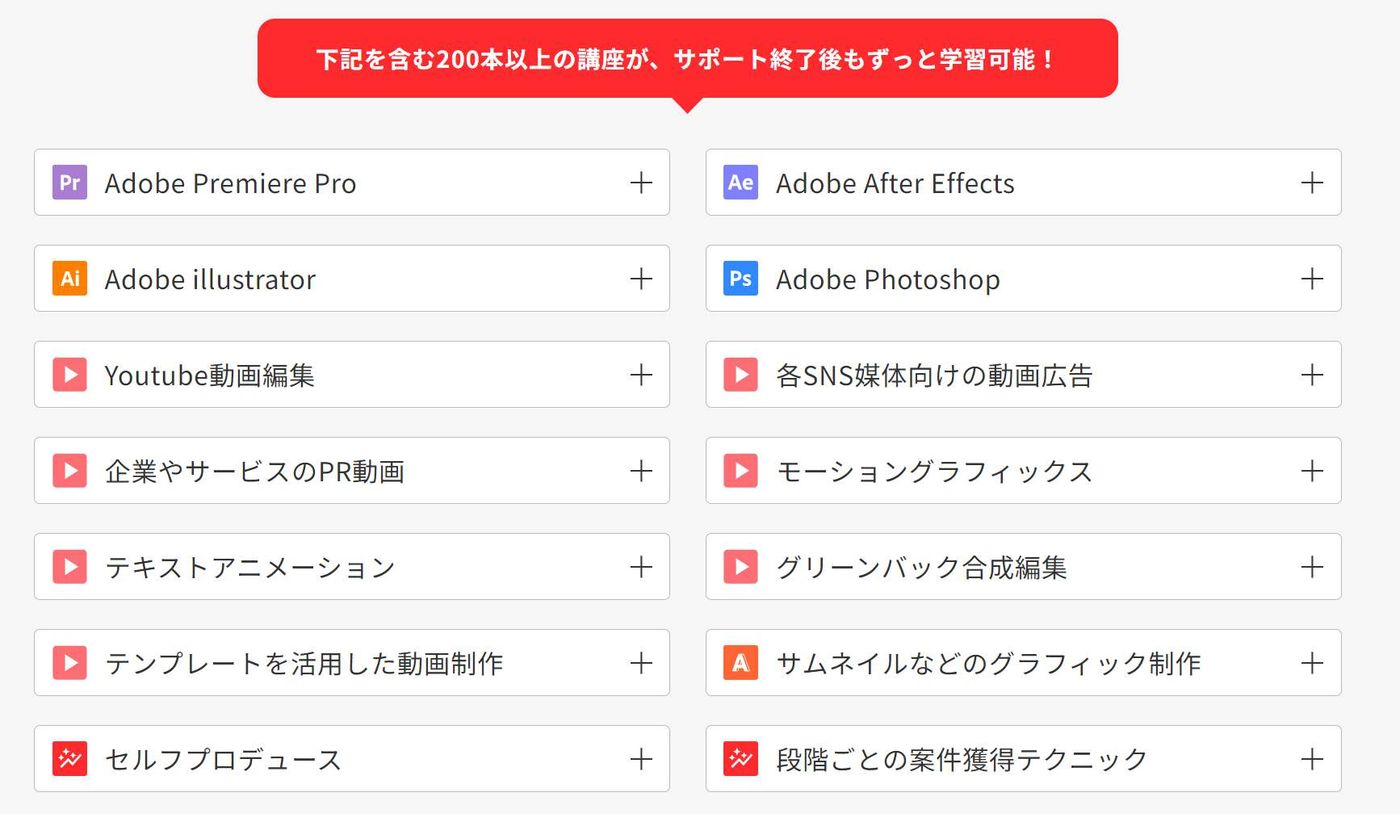Open the plus sign on Adobe Photoshop row
Screen dimensions: 1400x814
click(1312, 279)
